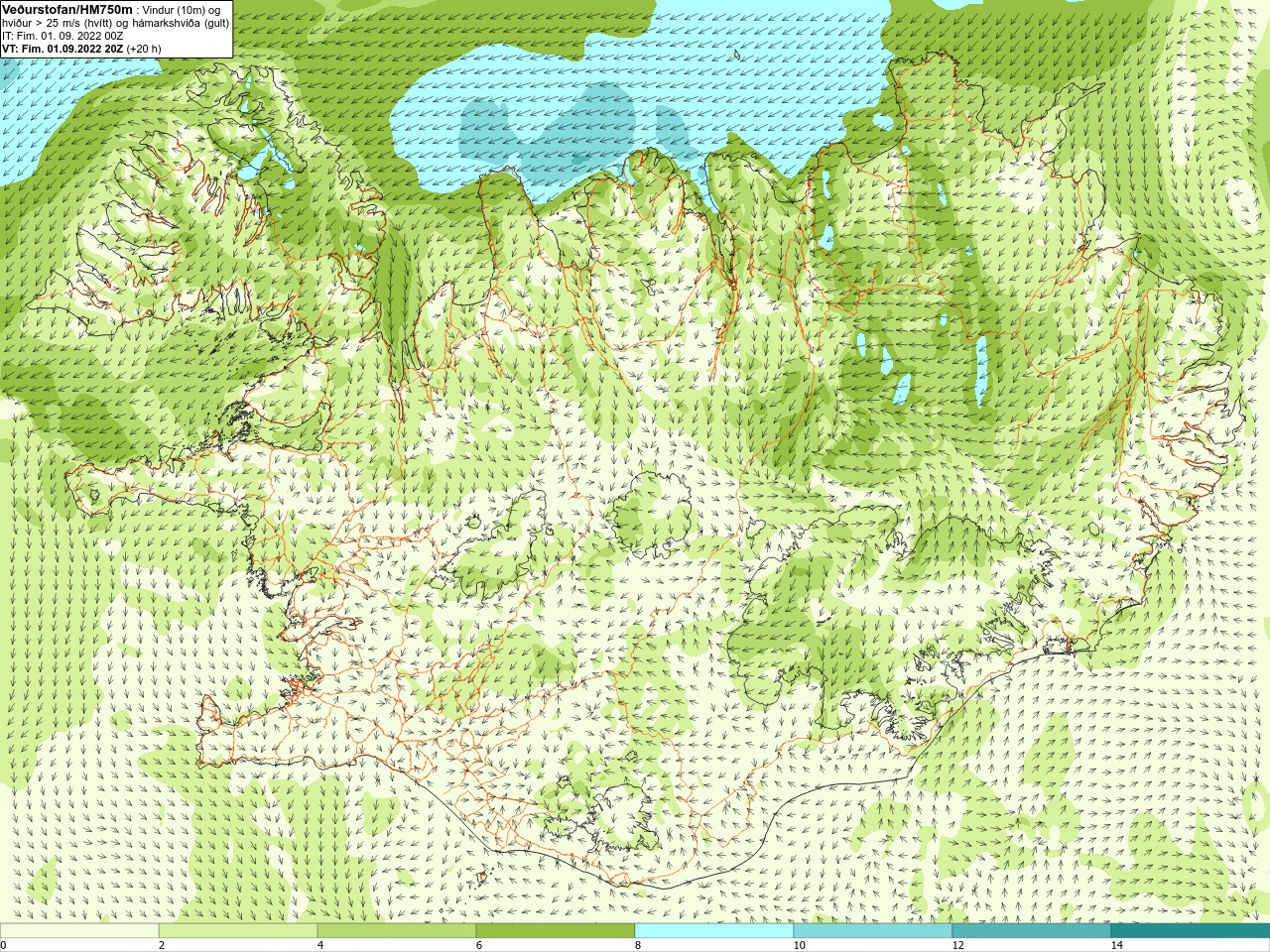Click the 6–8 m/s dark green swatch

(x=556, y=931)
